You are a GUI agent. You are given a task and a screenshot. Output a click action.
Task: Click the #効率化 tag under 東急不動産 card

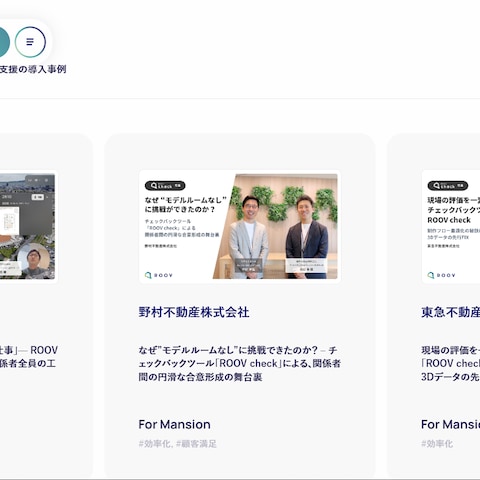437,444
